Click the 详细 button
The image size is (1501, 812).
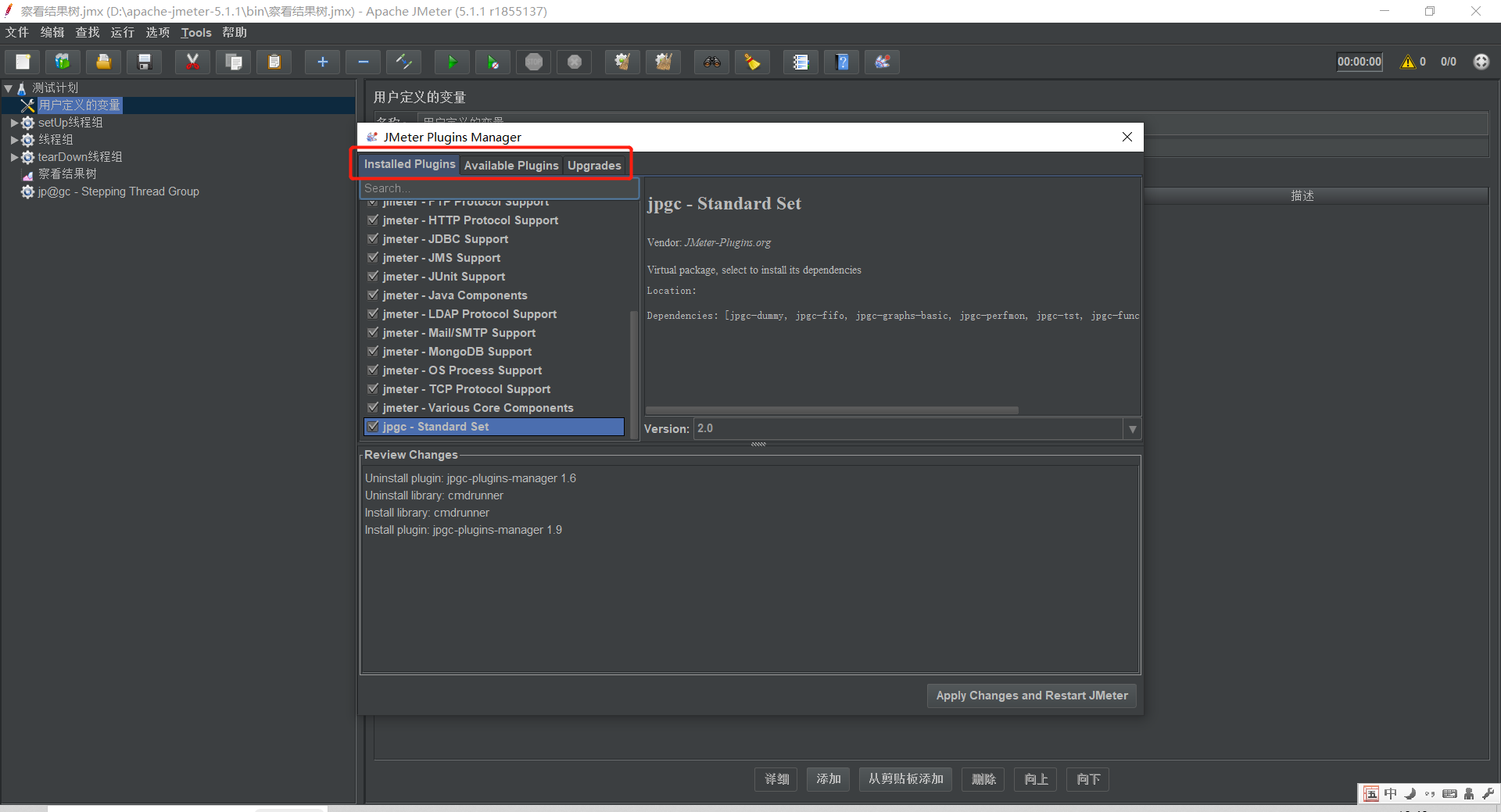[x=776, y=779]
